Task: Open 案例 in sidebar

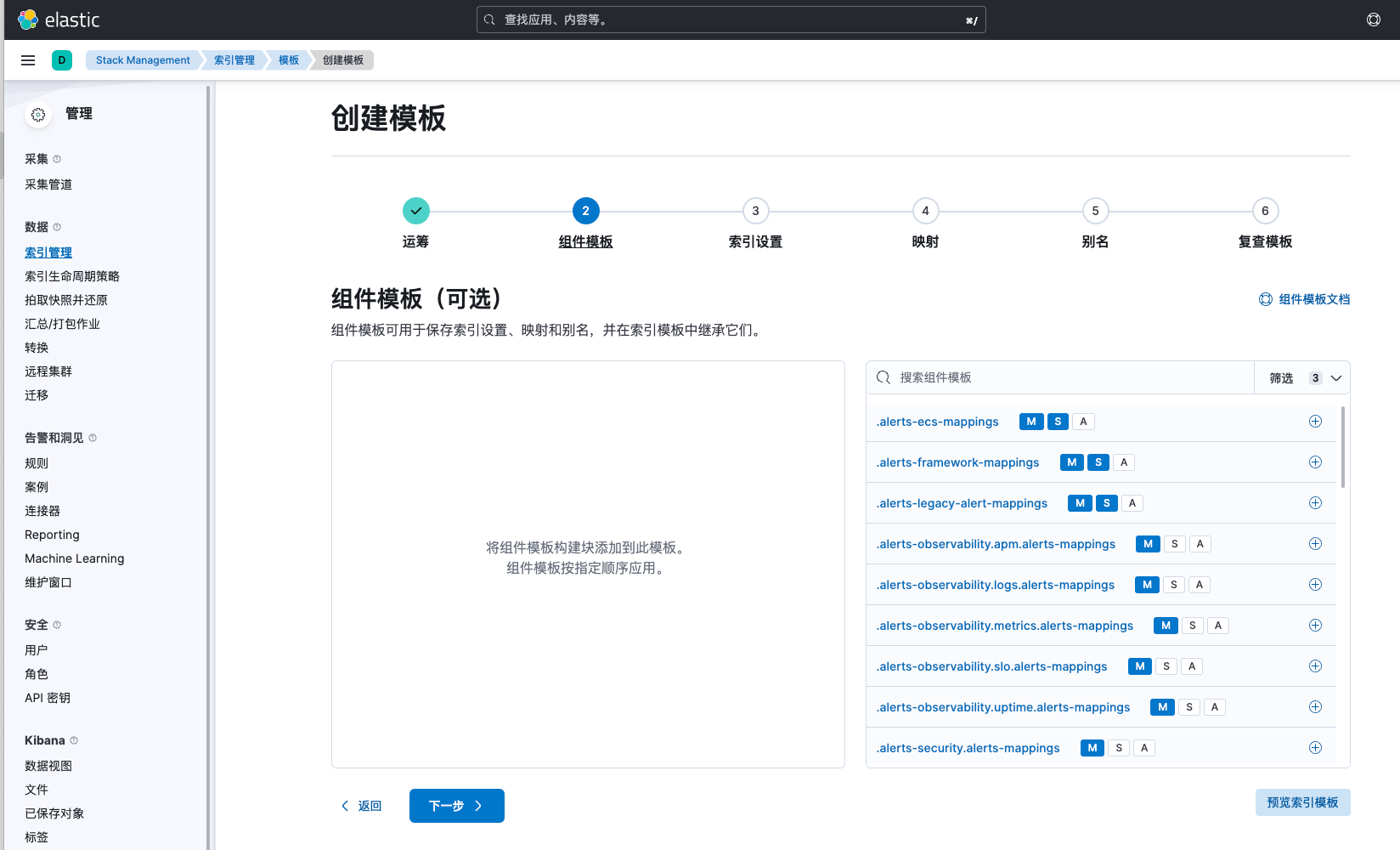Action: (37, 487)
